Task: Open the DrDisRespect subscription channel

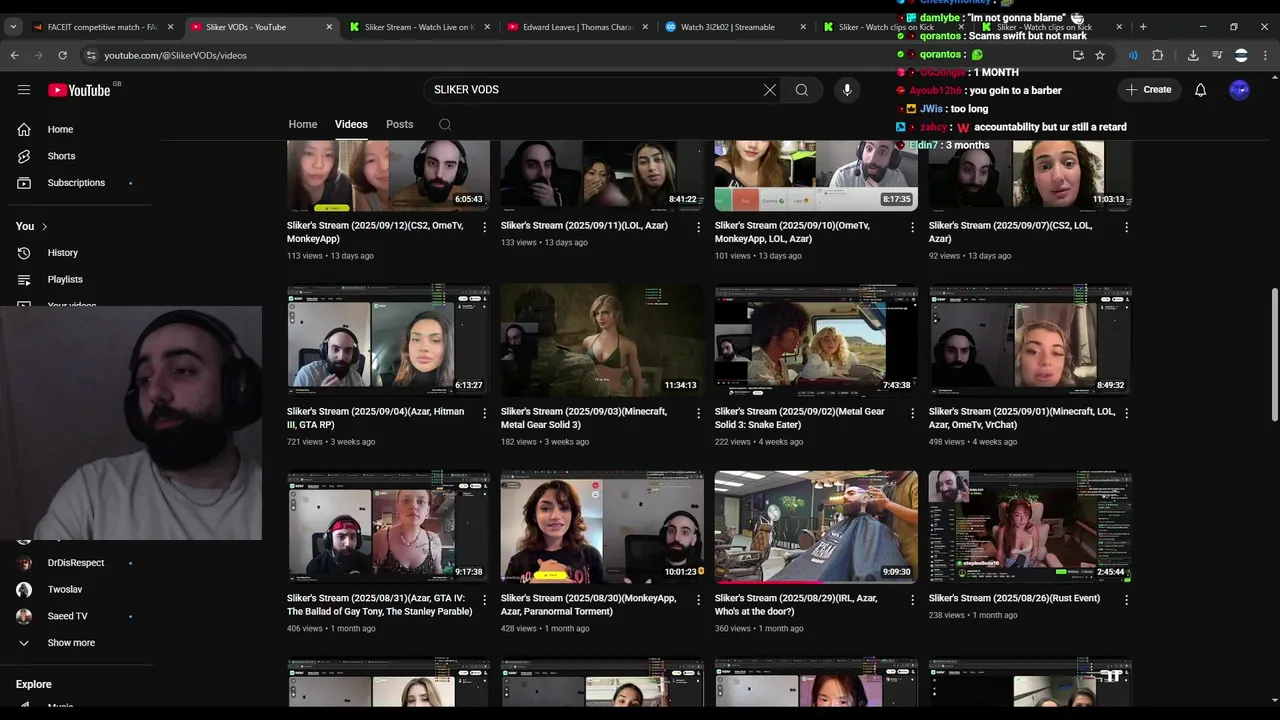Action: 76,563
